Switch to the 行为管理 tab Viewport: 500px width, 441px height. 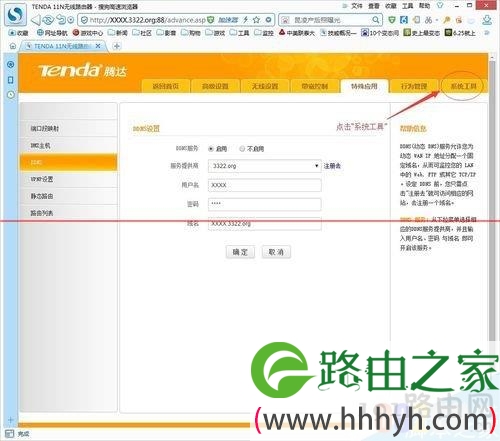[414, 86]
